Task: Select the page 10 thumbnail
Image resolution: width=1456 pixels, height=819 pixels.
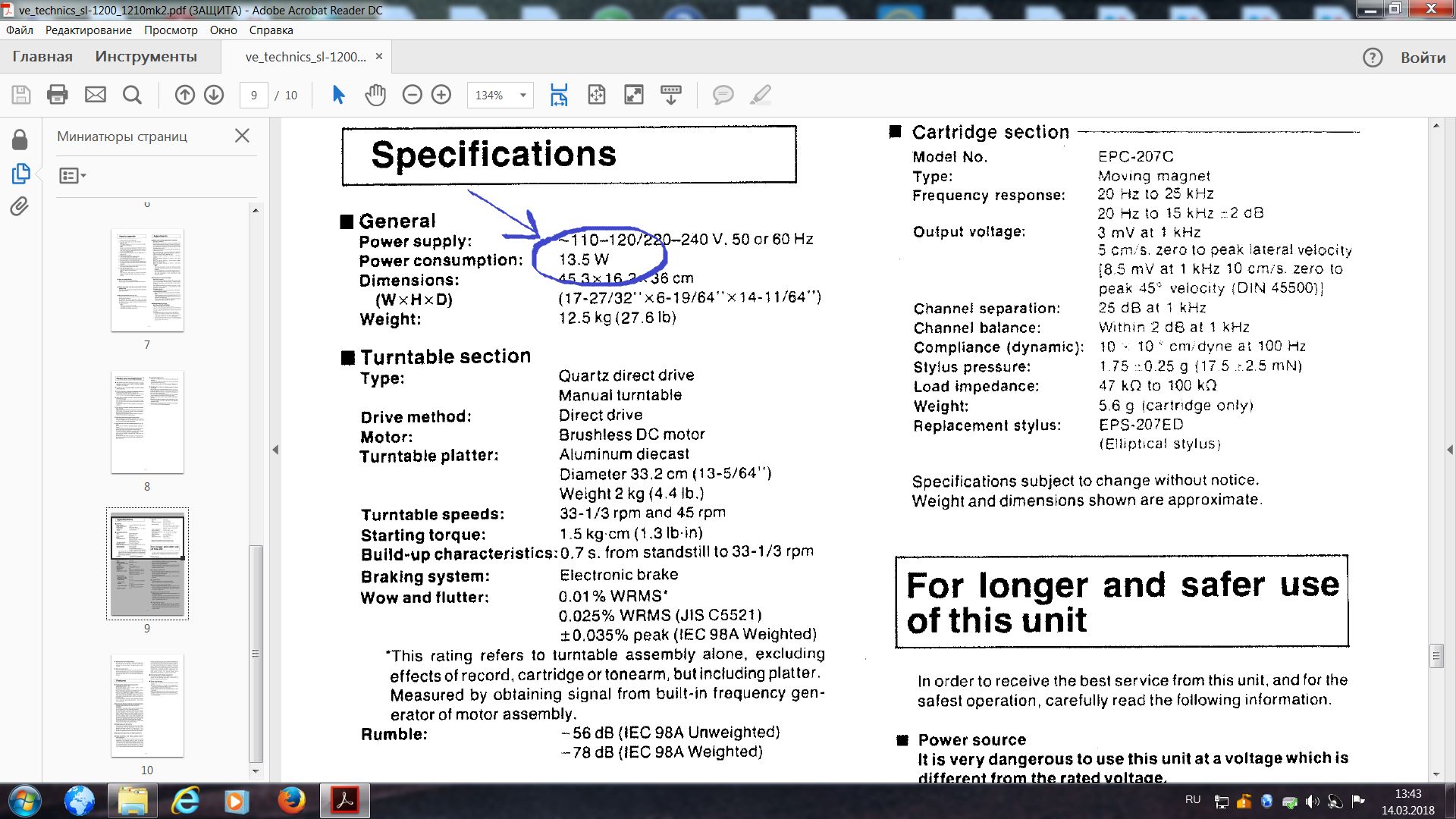Action: point(147,705)
